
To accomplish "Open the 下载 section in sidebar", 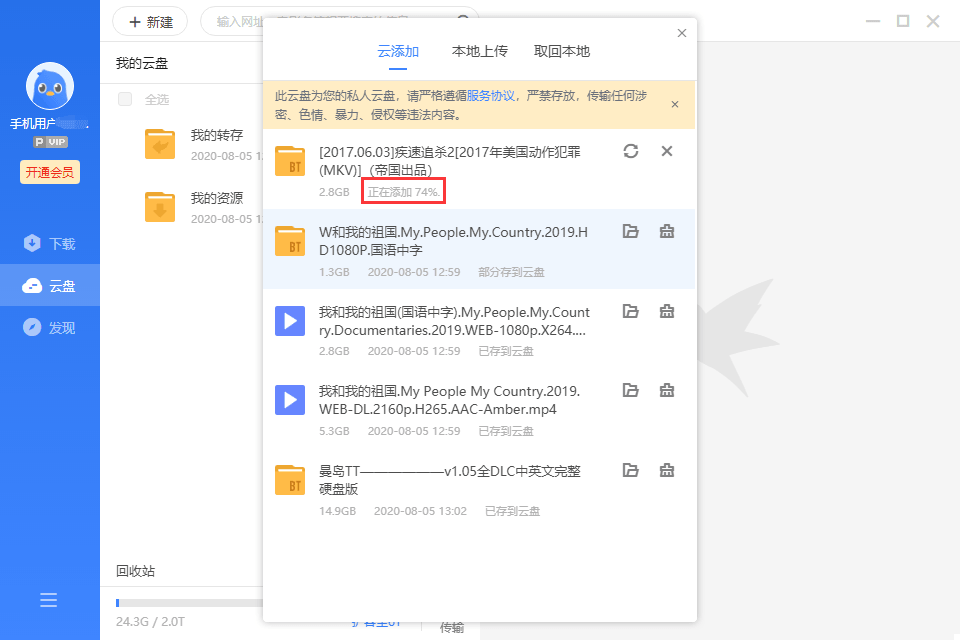I will 50,244.
